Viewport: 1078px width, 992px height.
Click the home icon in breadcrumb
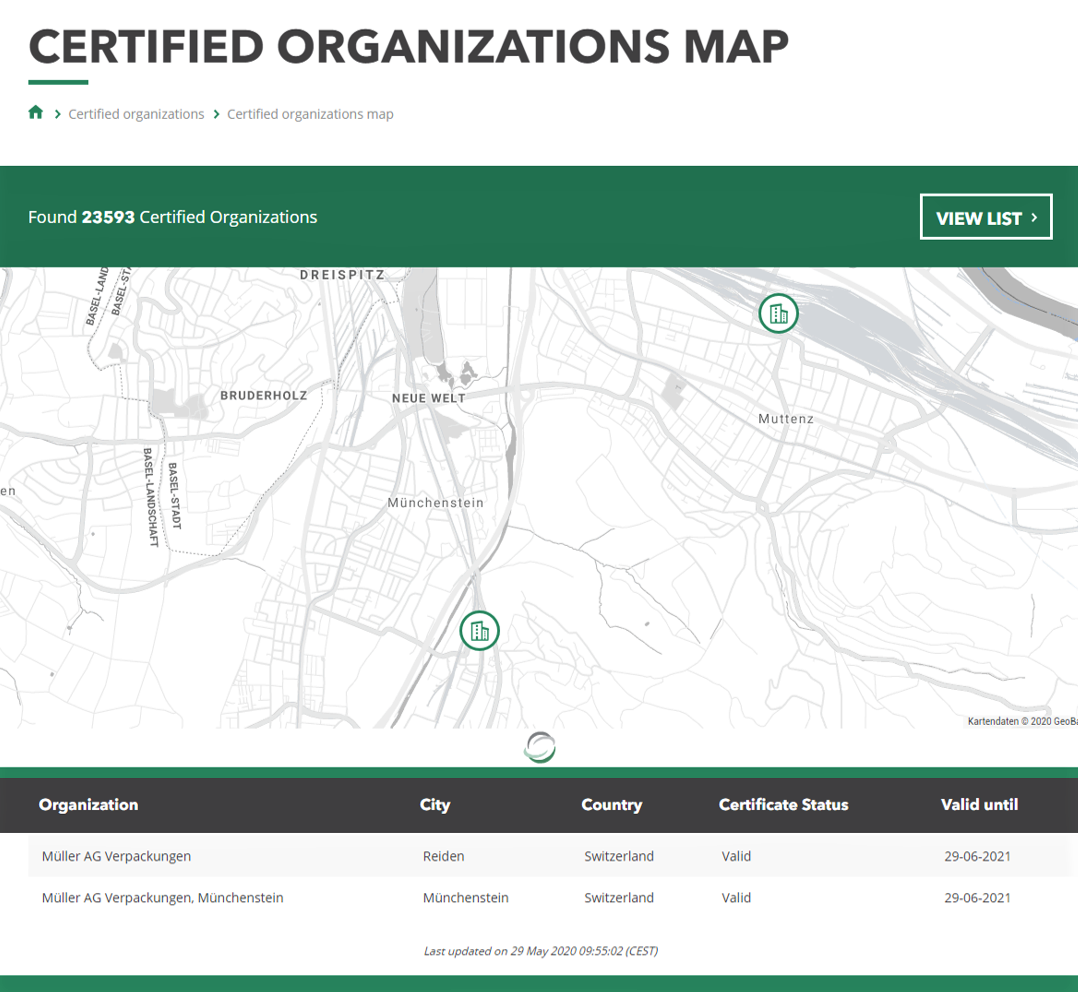point(36,113)
